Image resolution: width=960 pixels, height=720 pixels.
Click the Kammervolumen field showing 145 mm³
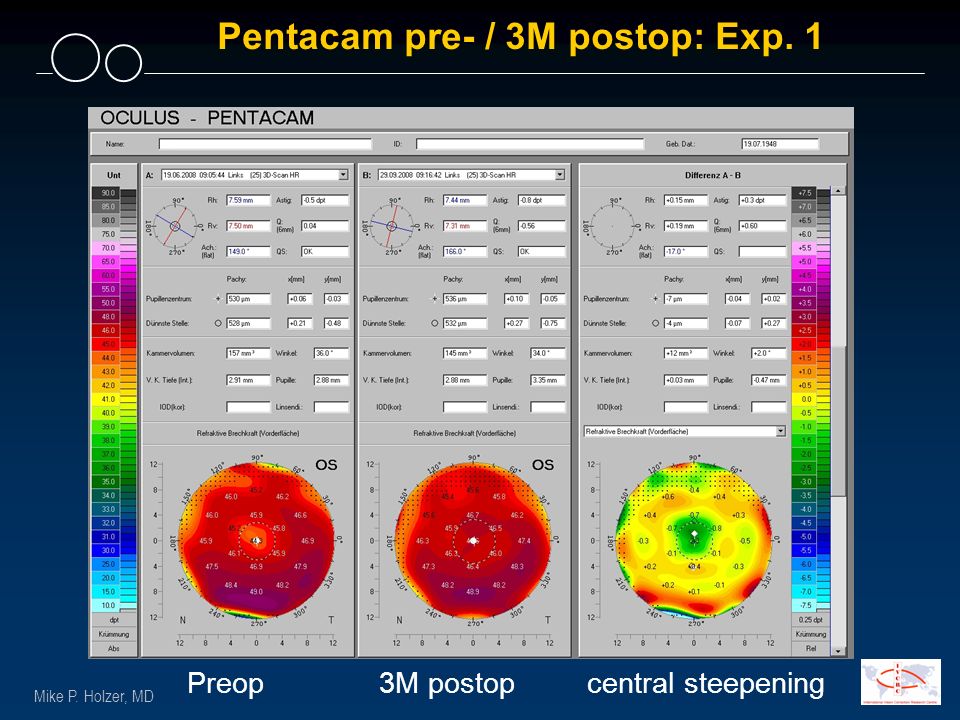point(465,353)
